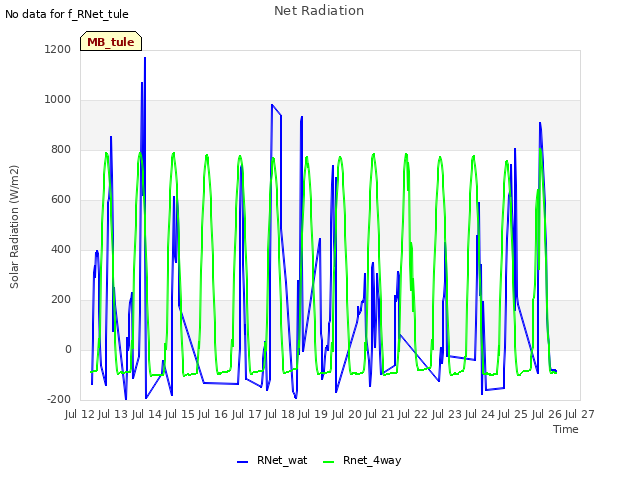
Task: Click the Jul 21 x-axis tick label
Action: tap(380, 414)
